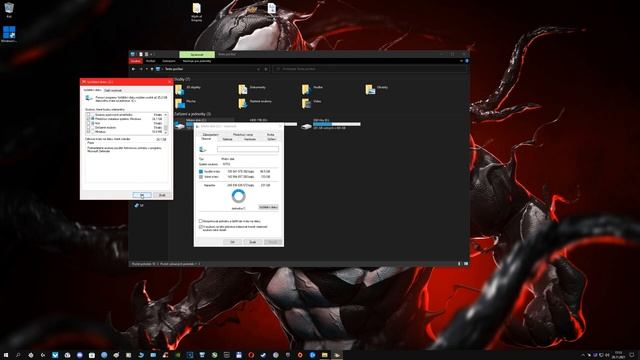Open the text document on desktop
640x360 pixels.
point(271,8)
